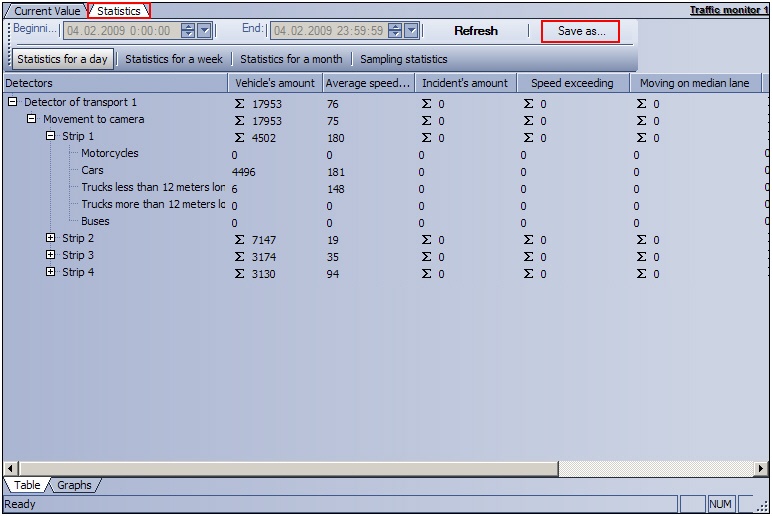Open the Beginning date dropdown
The width and height of the screenshot is (772, 516).
click(x=204, y=31)
